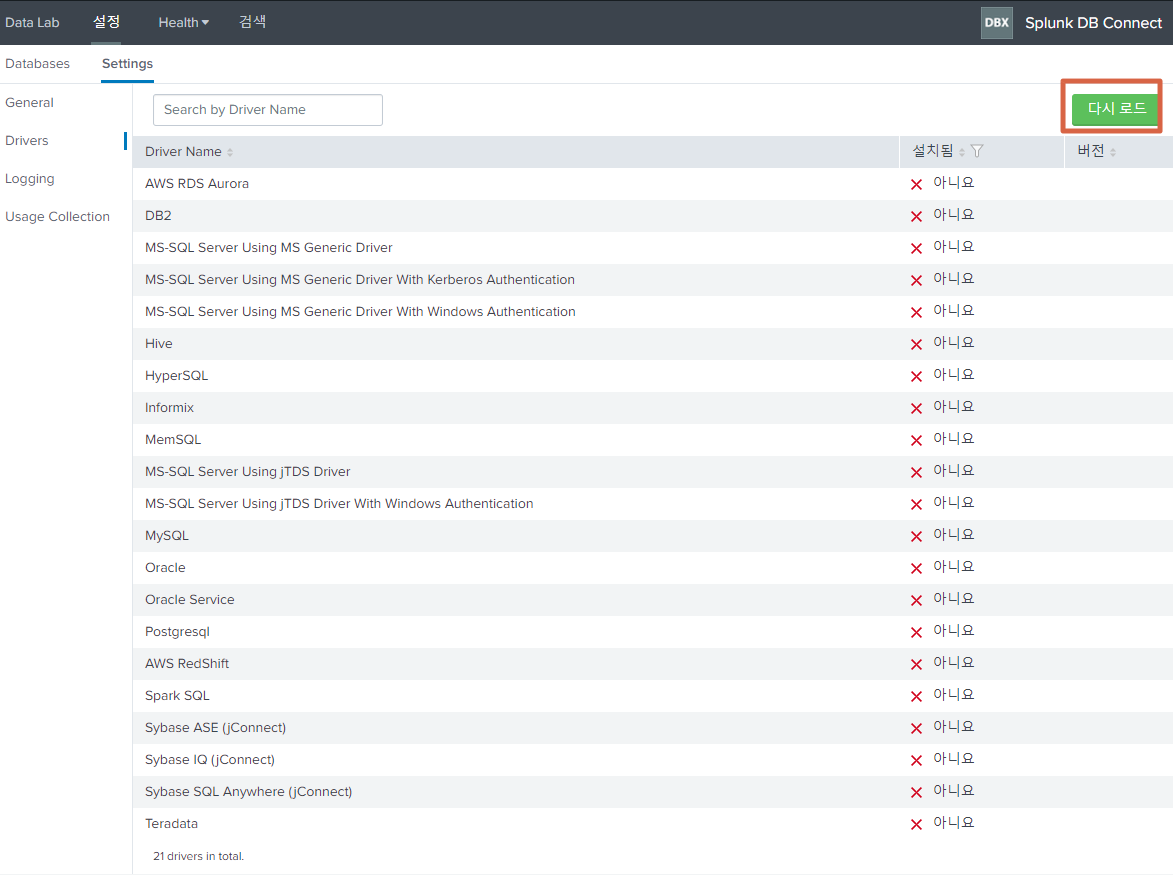Click the 버전 column header label
The image size is (1173, 875).
point(1091,151)
